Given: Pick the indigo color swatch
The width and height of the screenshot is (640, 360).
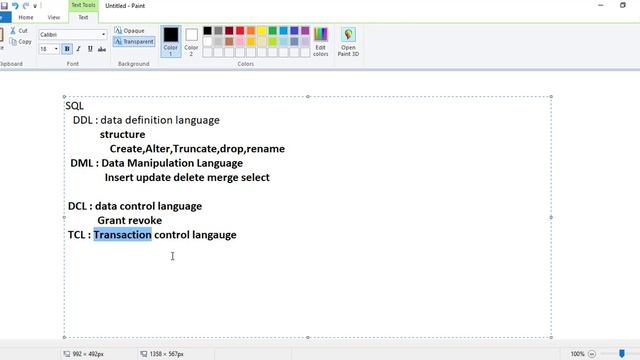Looking at the screenshot, I should (x=294, y=31).
